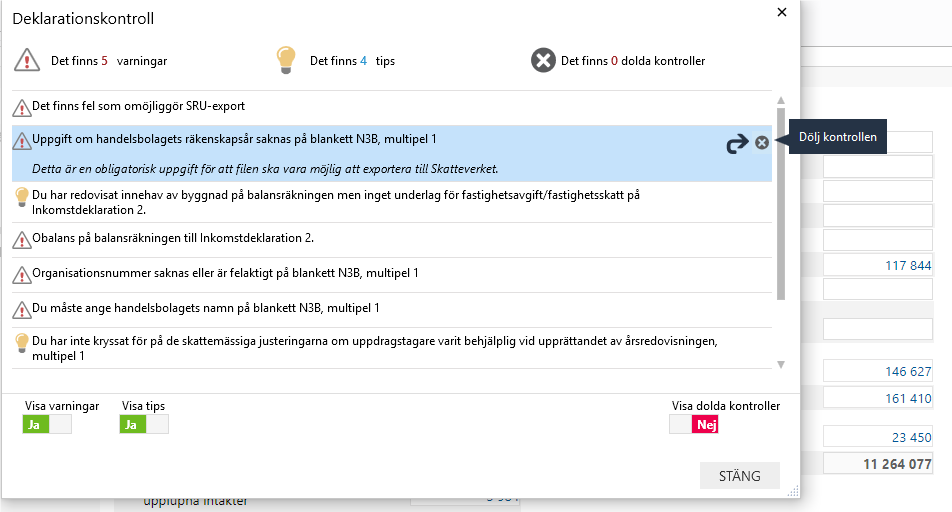This screenshot has width=952, height=512.
Task: Toggle the Visa varningar switch
Action: click(x=47, y=425)
